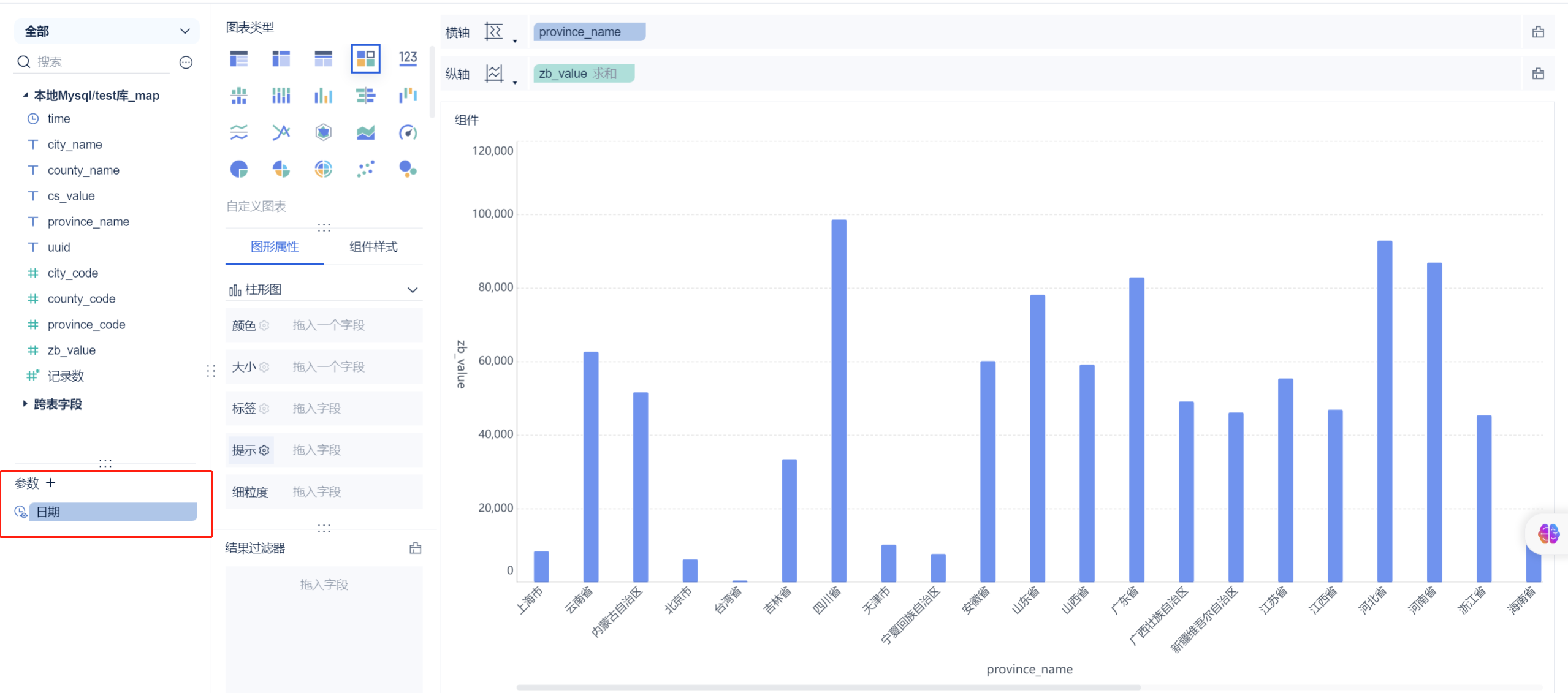Select the 日期 parameter
1568x693 pixels.
pyautogui.click(x=113, y=512)
